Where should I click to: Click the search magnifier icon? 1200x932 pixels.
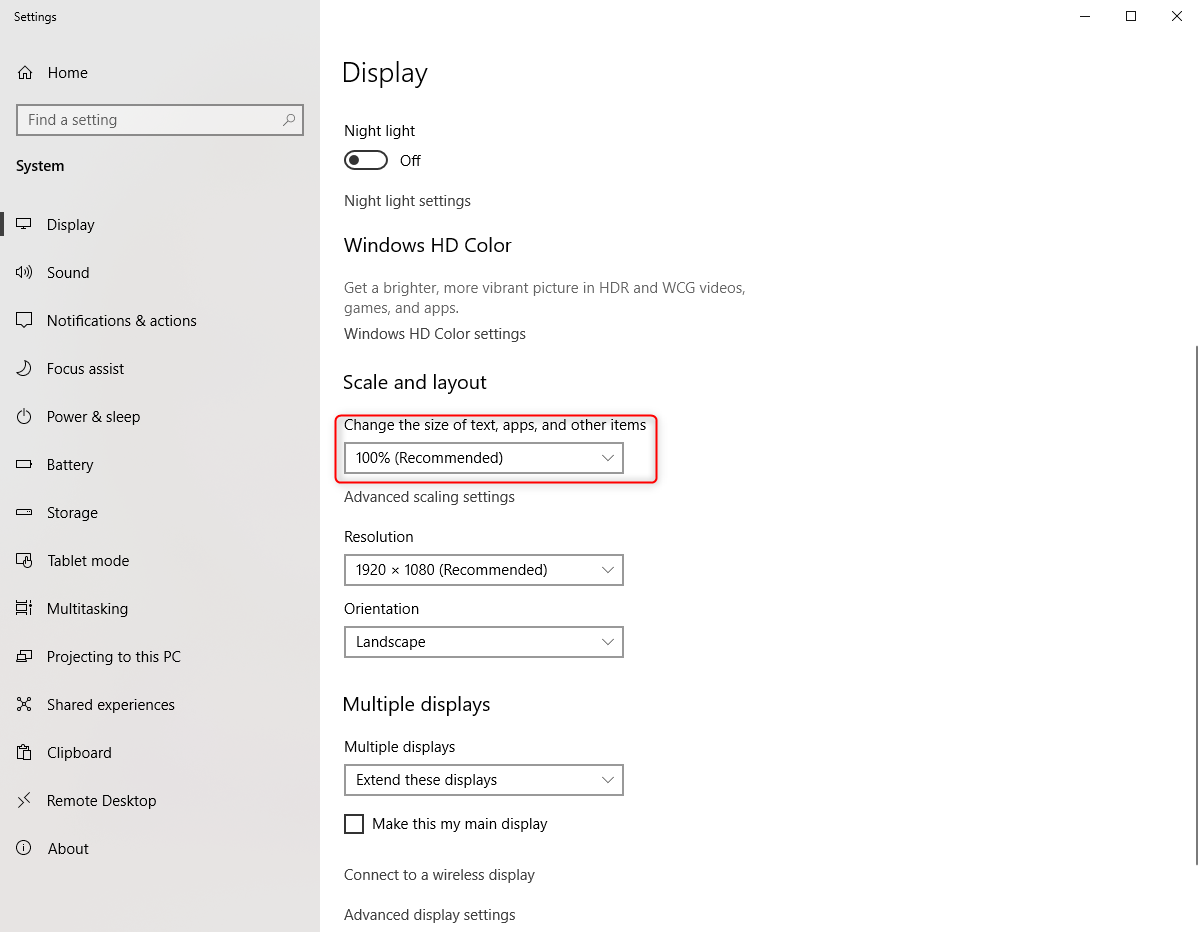[x=289, y=120]
